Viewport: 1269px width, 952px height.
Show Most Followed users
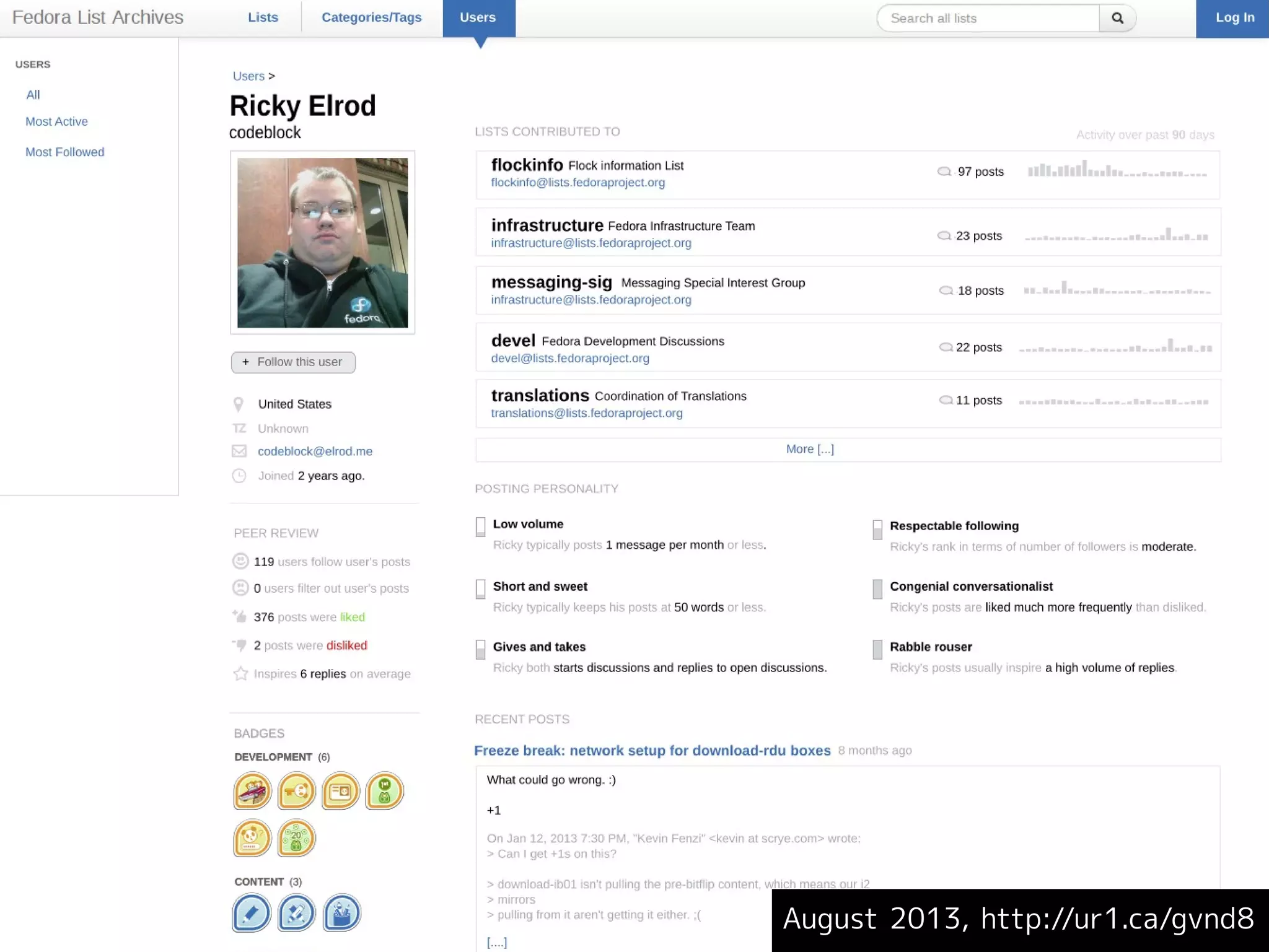click(64, 152)
